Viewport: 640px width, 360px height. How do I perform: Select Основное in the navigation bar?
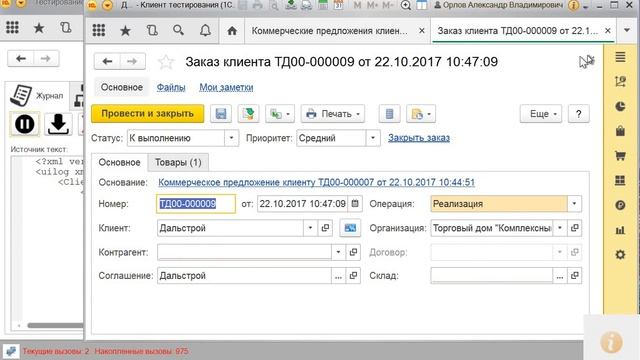[x=122, y=87]
